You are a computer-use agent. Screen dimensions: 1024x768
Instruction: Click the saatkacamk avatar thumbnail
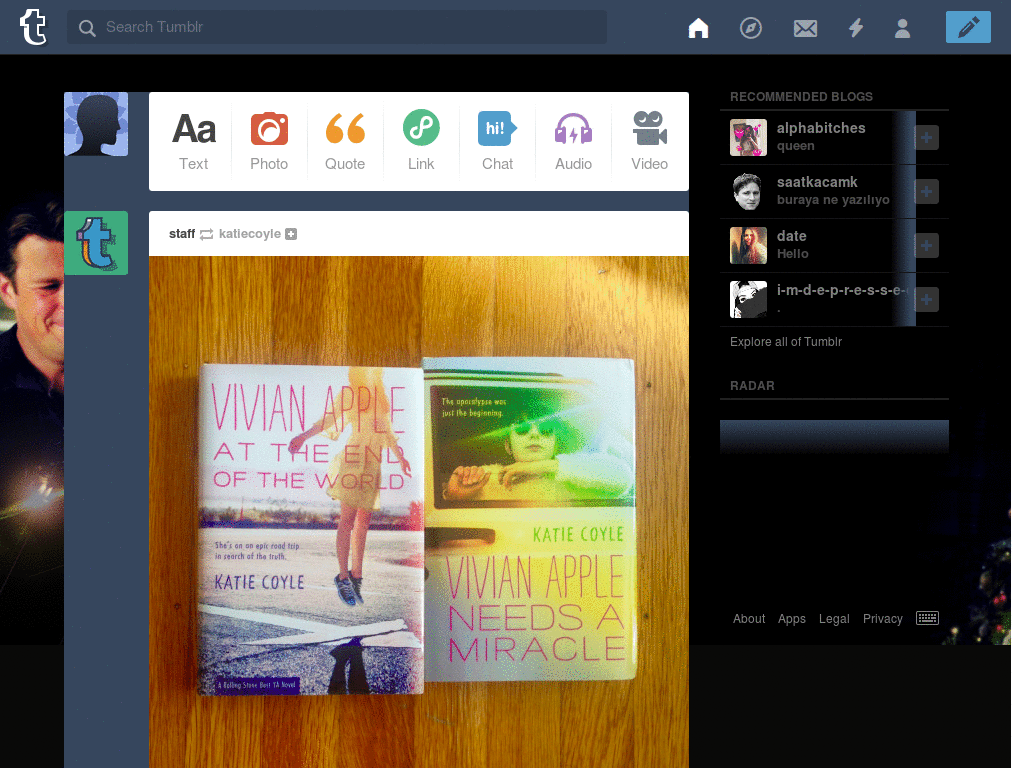(748, 191)
